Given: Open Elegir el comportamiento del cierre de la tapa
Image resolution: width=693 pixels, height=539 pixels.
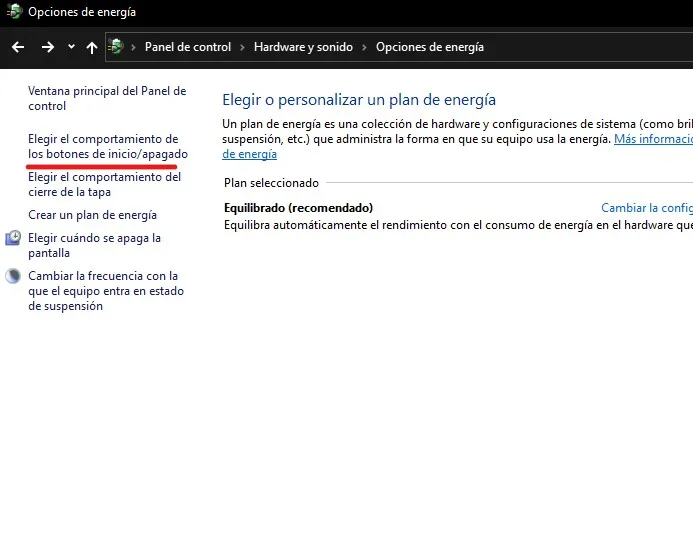Looking at the screenshot, I should point(104,184).
